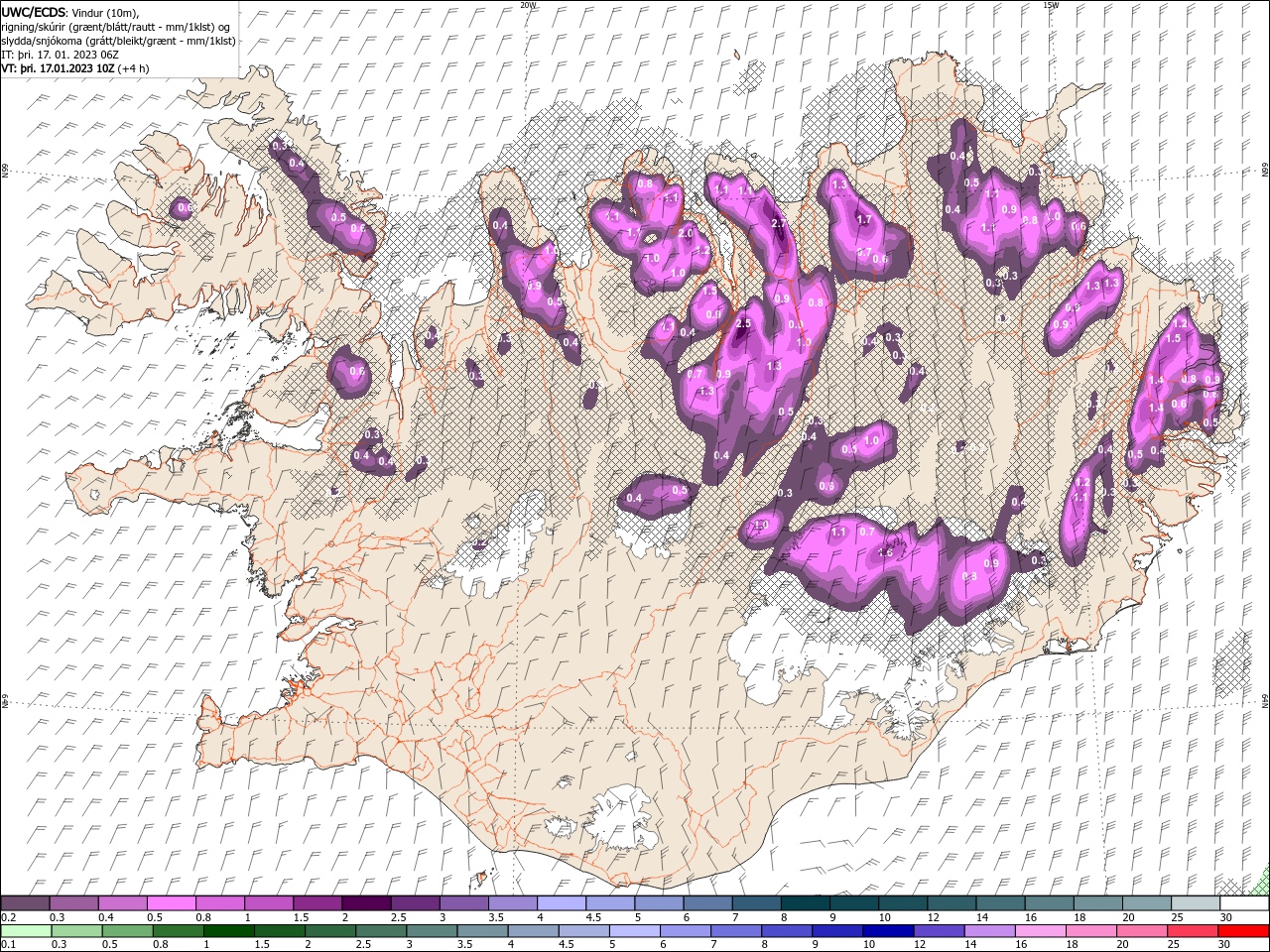Click the bright pink 0.5 swatch in the upper legend row
This screenshot has height=952, width=1270.
tap(171, 903)
